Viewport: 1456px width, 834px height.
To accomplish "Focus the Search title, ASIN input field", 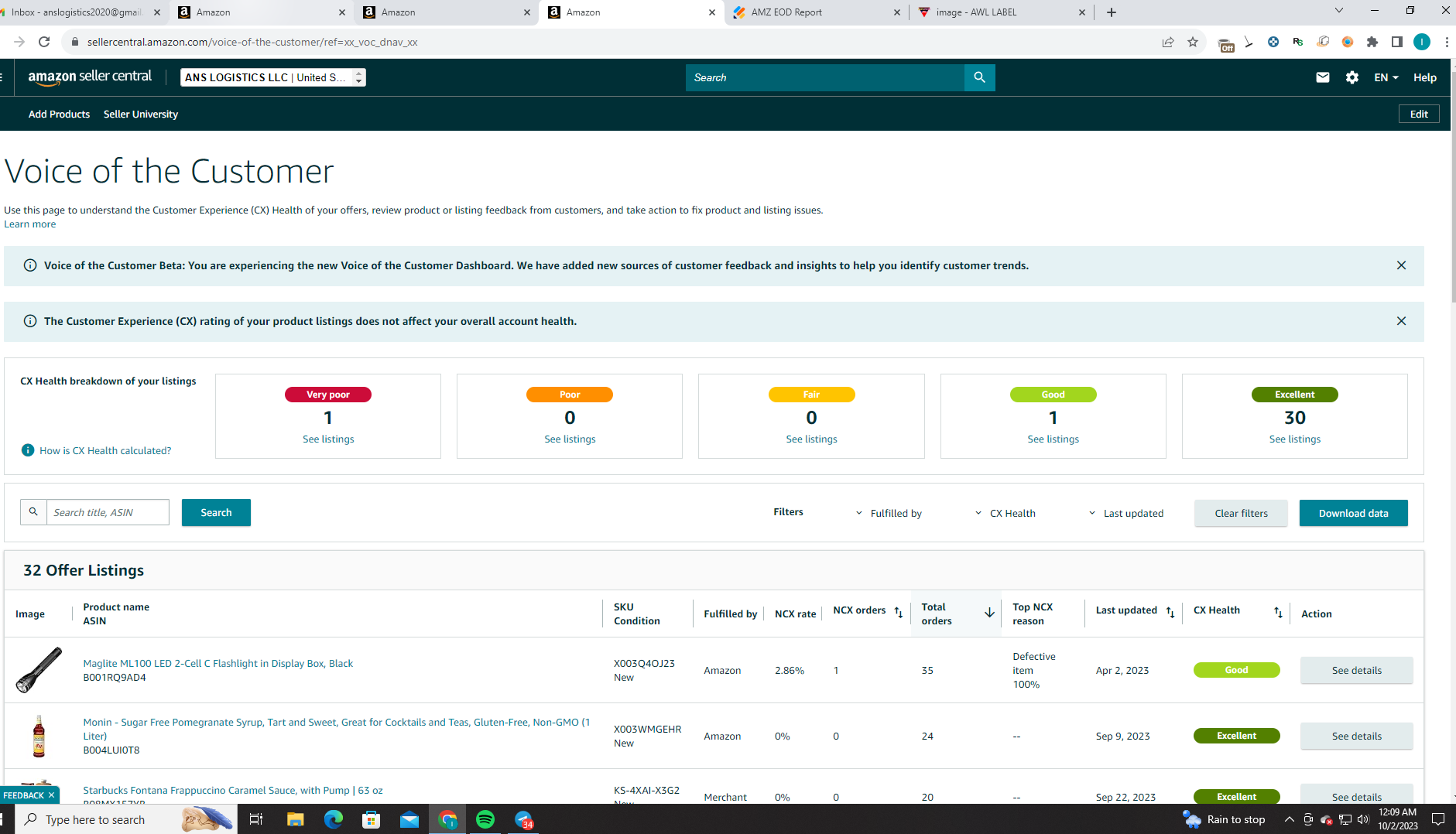I will click(x=108, y=512).
